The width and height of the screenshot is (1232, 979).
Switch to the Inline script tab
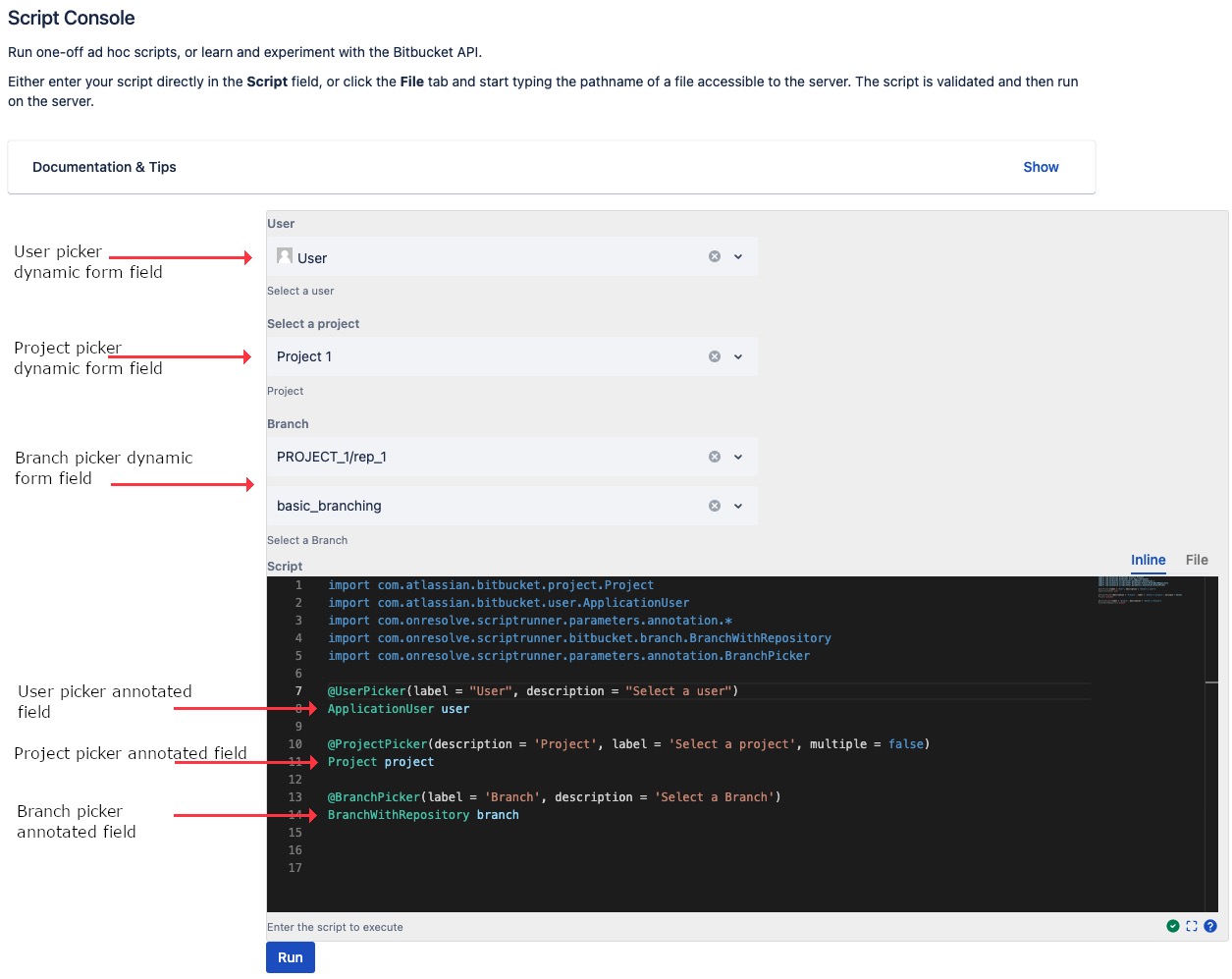[1148, 560]
